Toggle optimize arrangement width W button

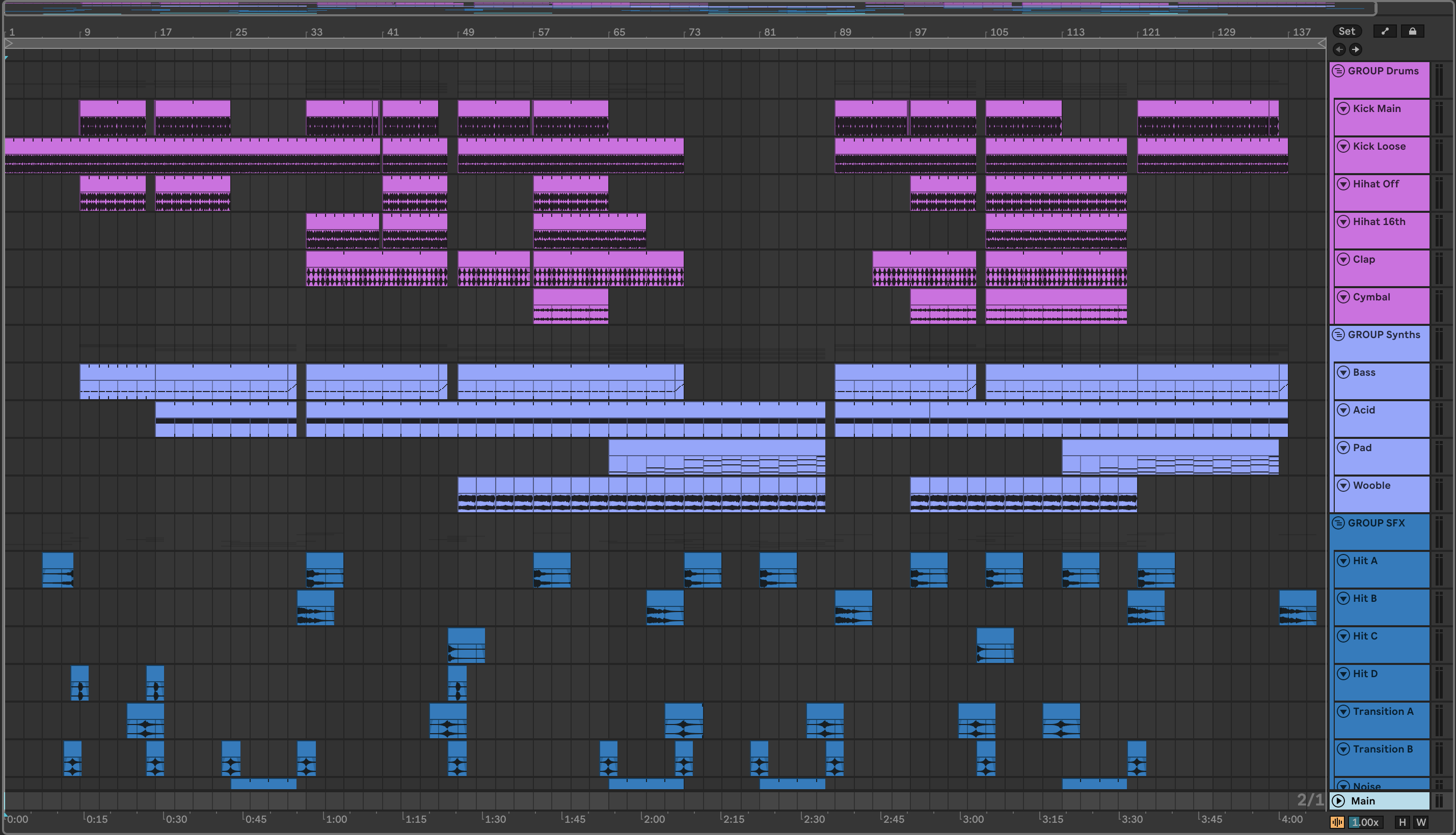[1420, 822]
